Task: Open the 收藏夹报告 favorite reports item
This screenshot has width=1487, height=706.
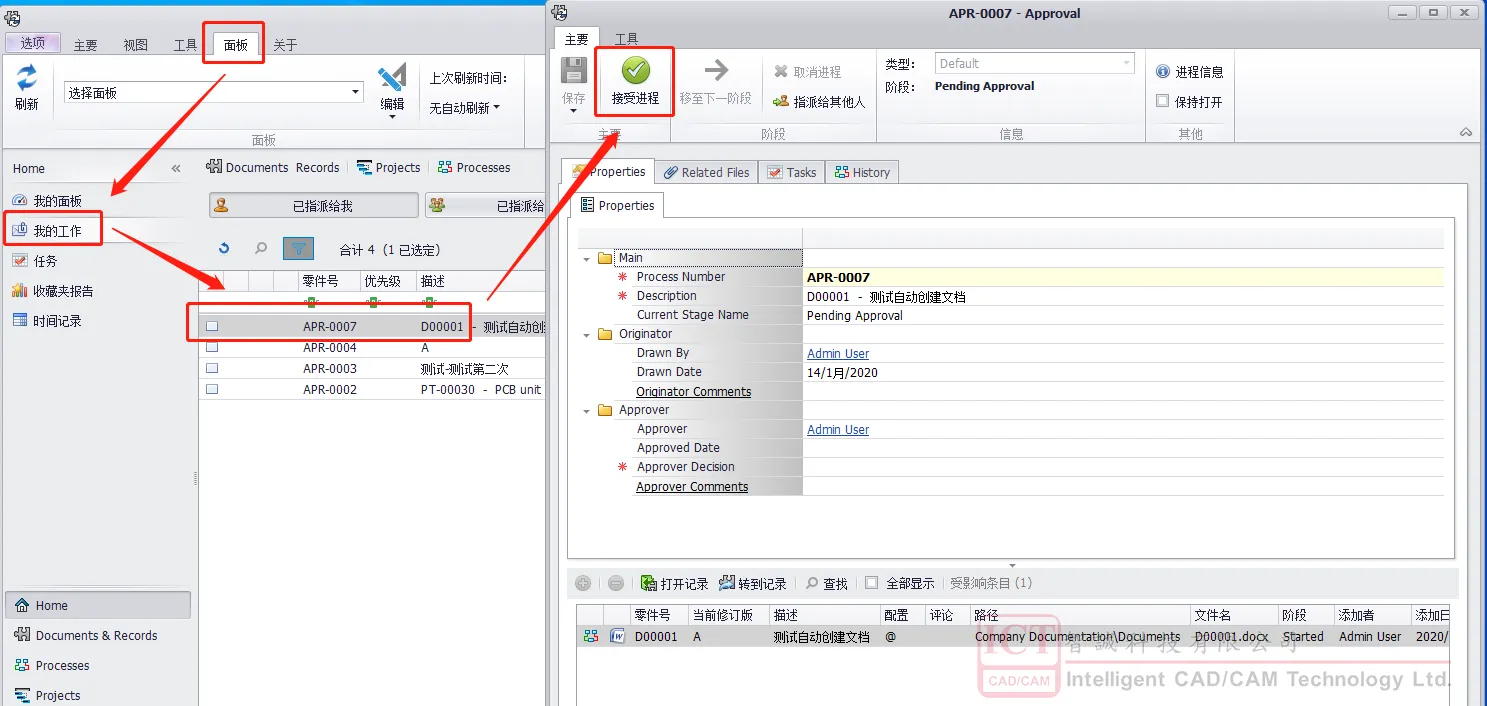Action: point(53,291)
